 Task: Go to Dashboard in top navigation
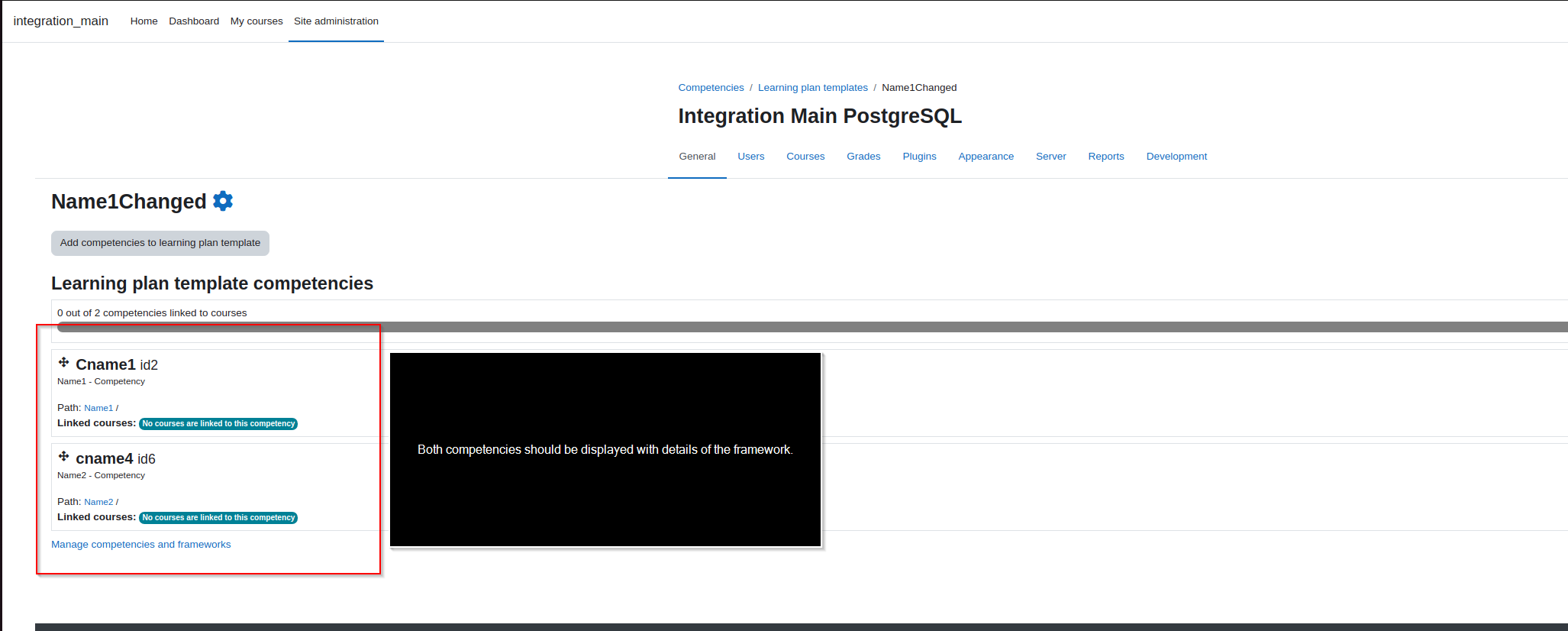194,21
